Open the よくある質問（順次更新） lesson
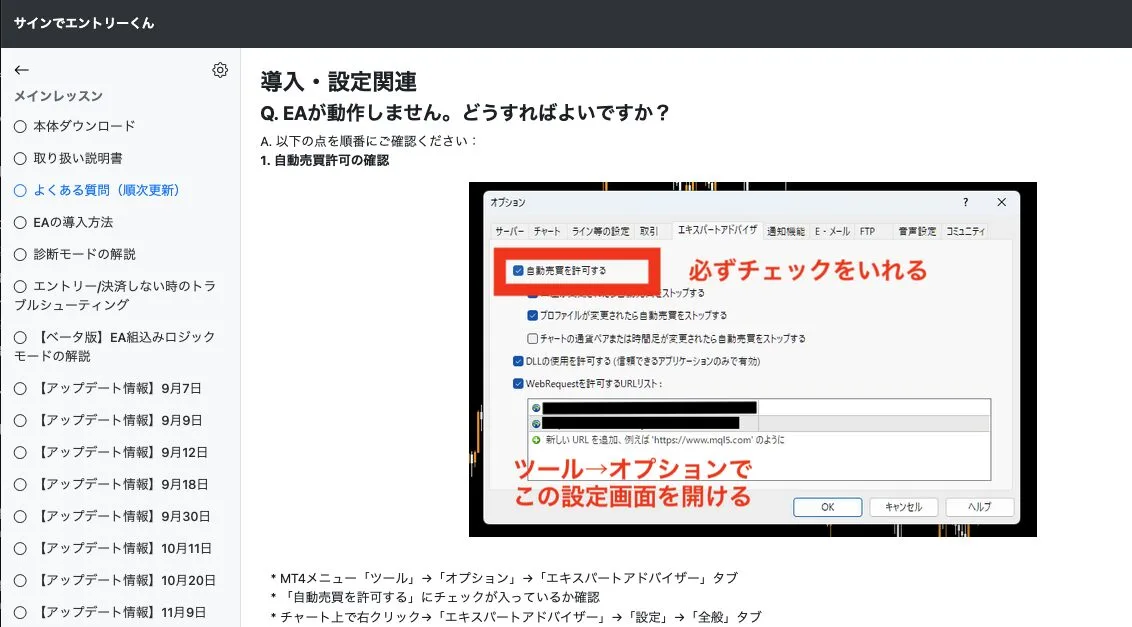The width and height of the screenshot is (1132, 627). coord(106,190)
